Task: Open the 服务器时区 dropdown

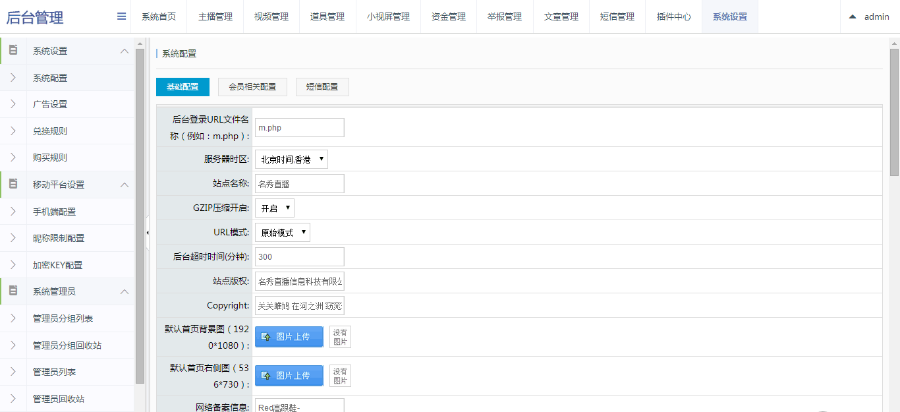Action: [x=292, y=158]
